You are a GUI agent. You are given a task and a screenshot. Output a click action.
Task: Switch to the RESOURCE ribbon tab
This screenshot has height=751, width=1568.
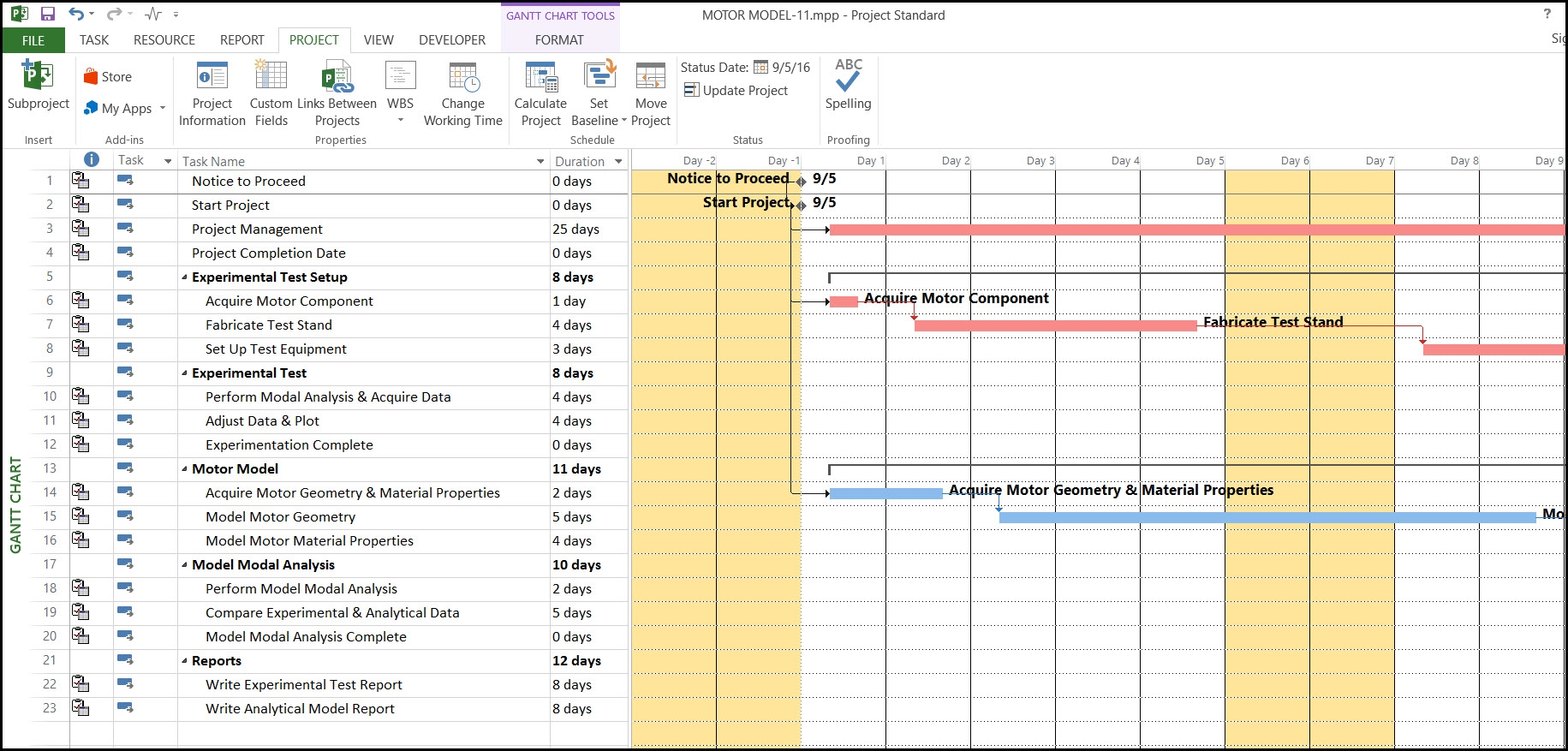point(164,40)
